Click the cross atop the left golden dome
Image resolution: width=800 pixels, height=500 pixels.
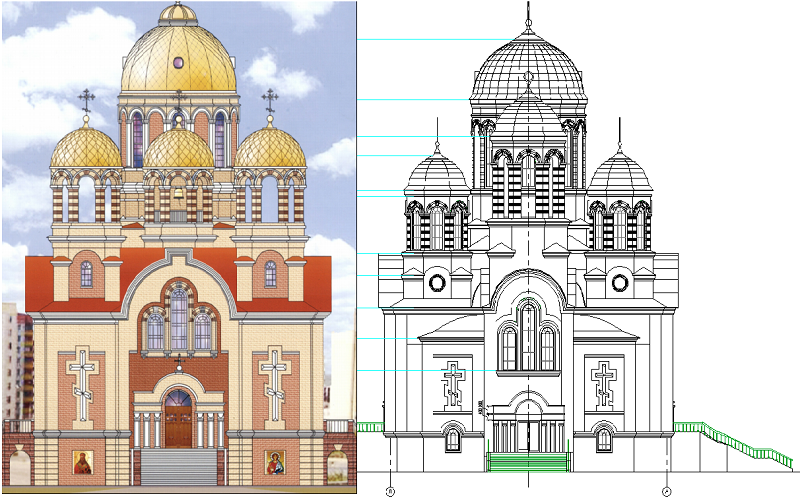(86, 100)
